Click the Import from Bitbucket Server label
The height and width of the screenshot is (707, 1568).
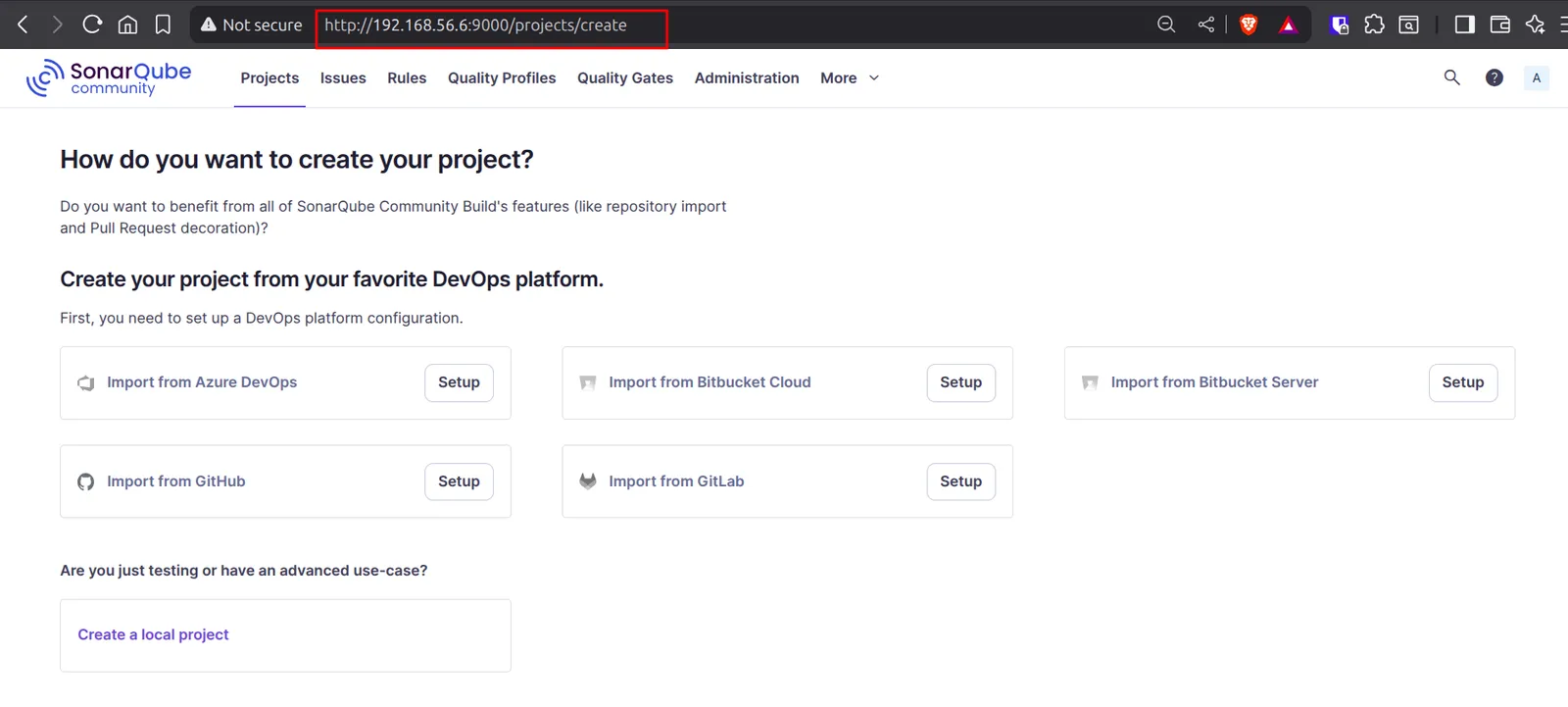tap(1214, 382)
